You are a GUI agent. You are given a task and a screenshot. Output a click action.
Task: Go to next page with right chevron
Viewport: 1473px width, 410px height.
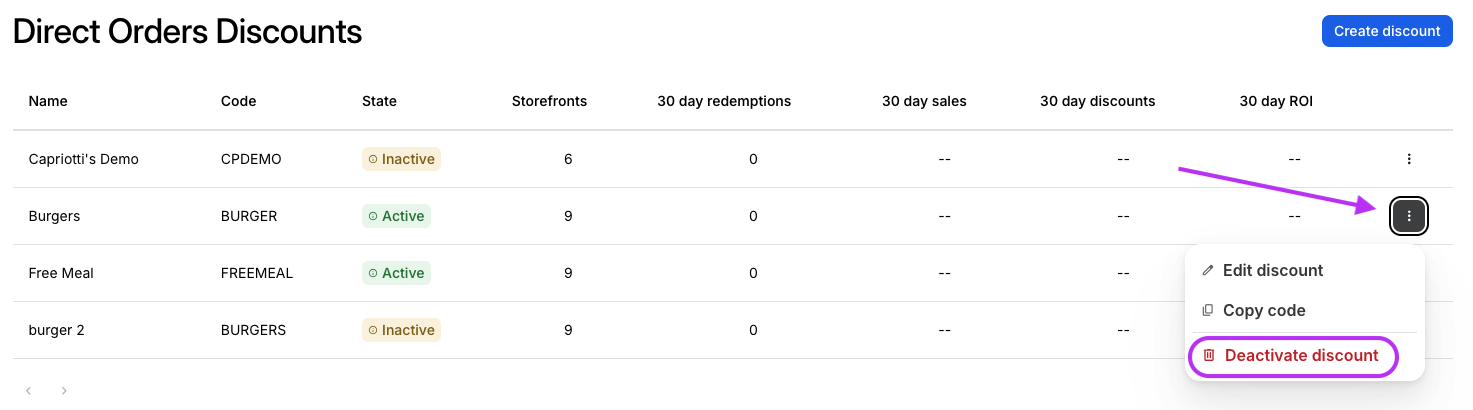click(x=64, y=390)
